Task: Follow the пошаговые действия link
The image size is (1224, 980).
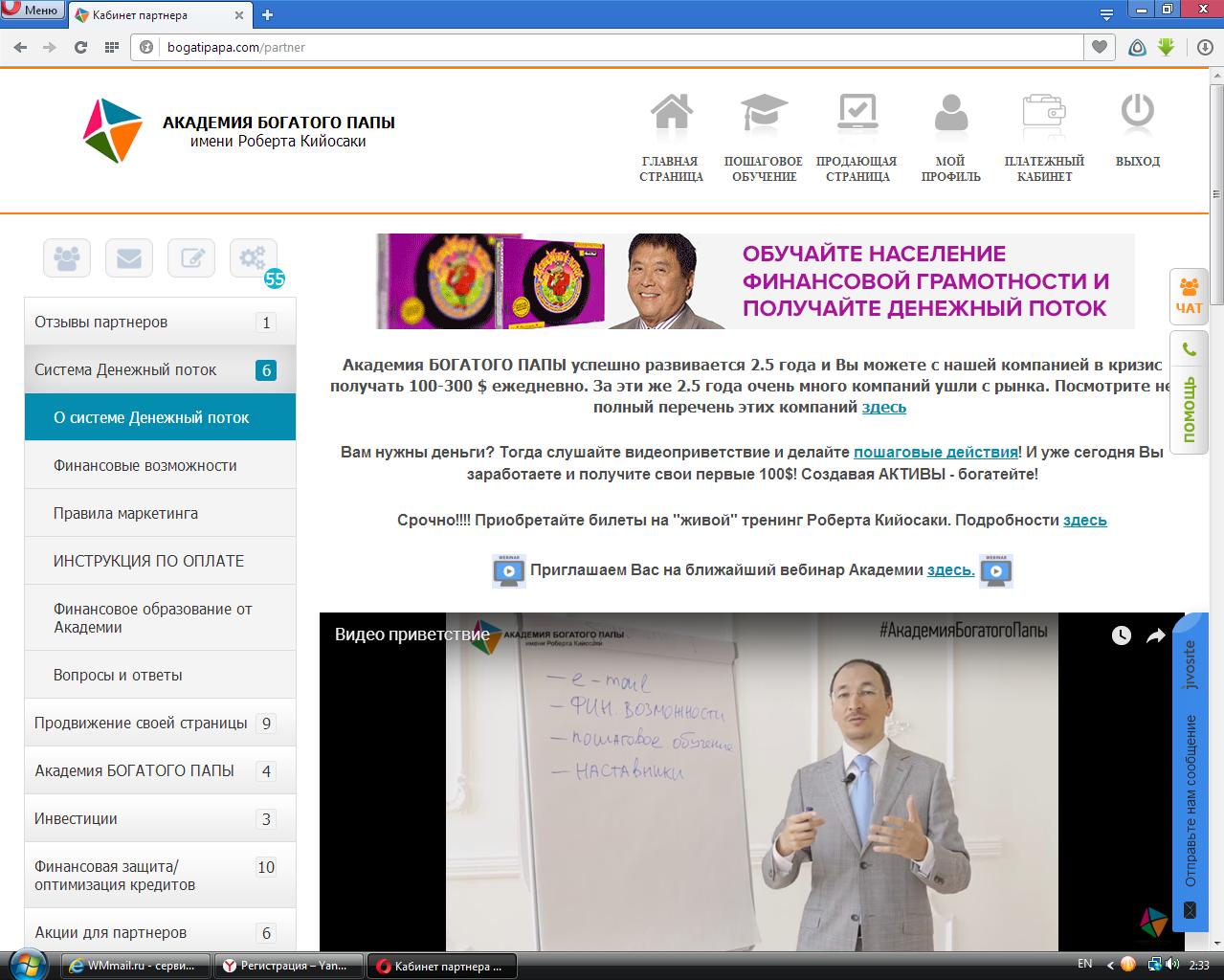Action: tap(936, 452)
